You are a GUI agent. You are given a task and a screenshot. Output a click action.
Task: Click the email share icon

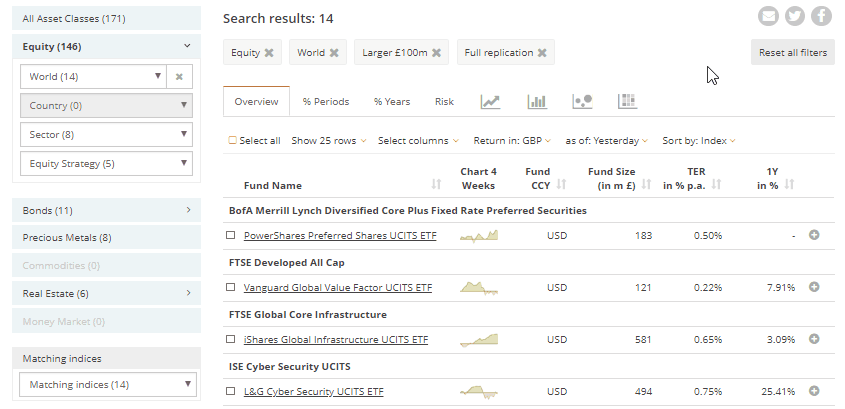coord(768,16)
